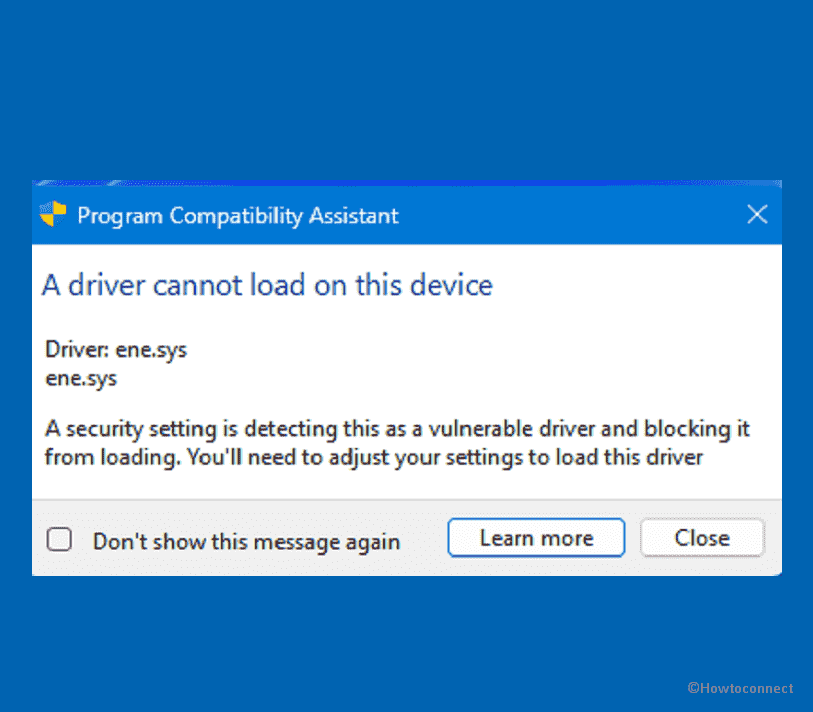This screenshot has width=813, height=712.
Task: Click the X in the title bar
Action: click(x=757, y=214)
